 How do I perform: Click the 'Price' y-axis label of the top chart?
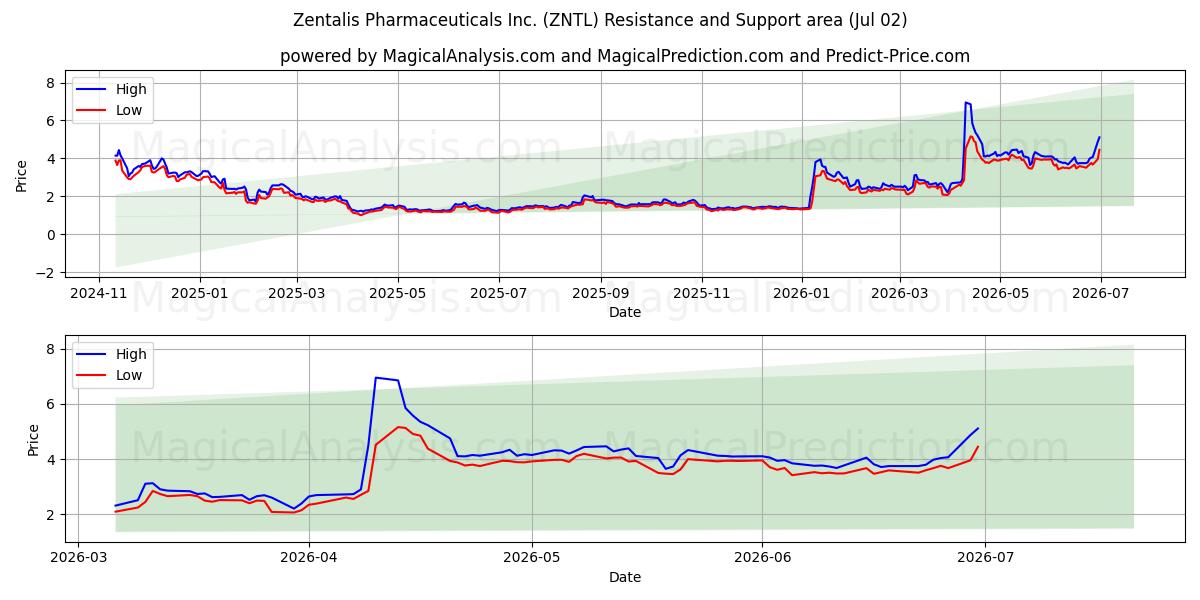coord(22,176)
